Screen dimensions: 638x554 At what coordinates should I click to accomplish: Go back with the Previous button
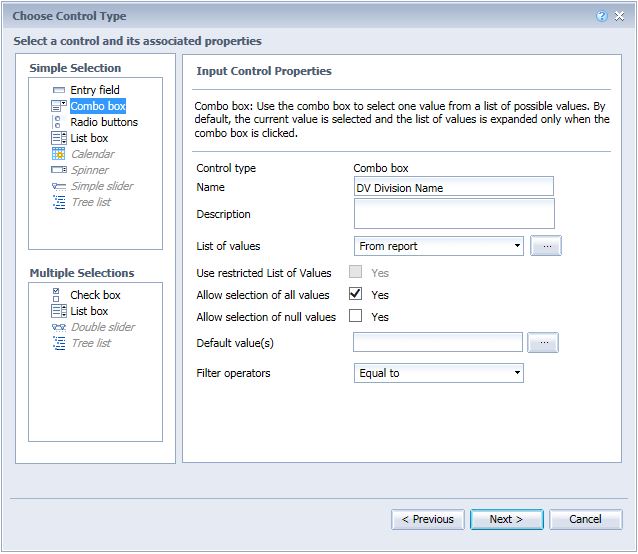pyautogui.click(x=428, y=519)
